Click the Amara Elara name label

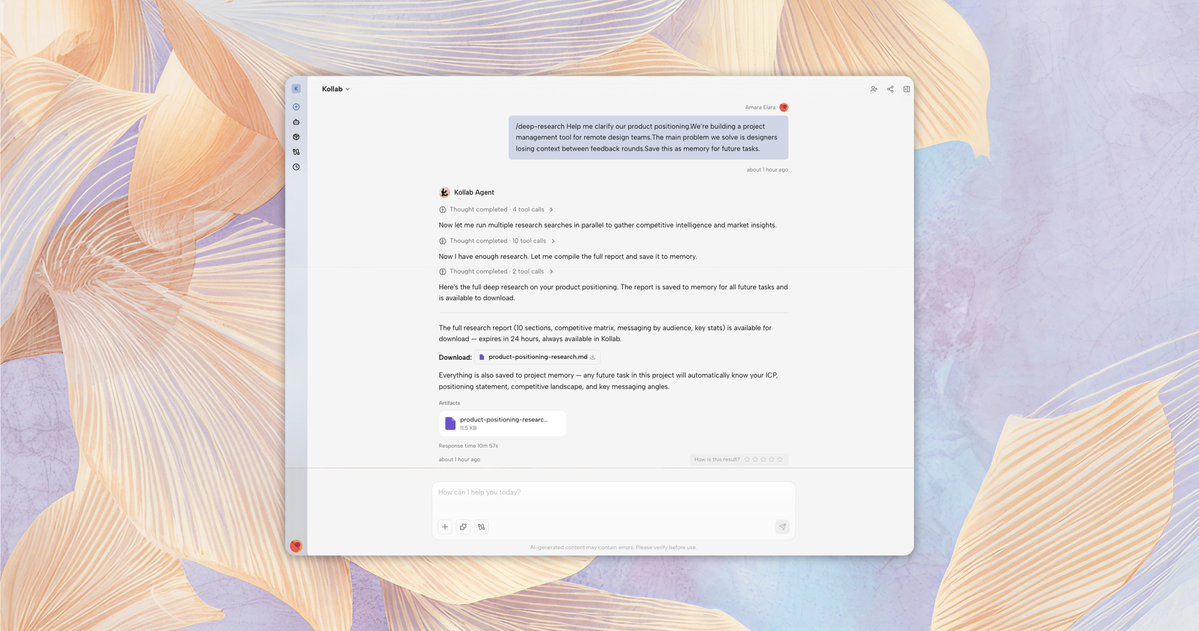pos(760,108)
